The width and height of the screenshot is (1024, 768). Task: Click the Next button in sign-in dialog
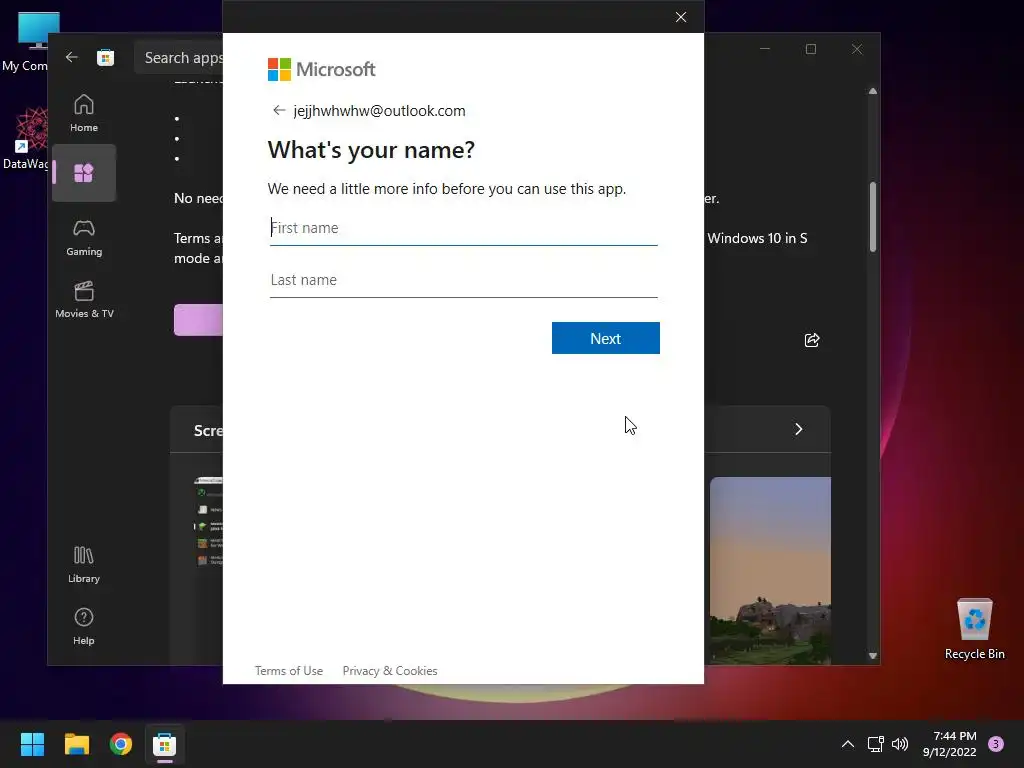click(605, 338)
